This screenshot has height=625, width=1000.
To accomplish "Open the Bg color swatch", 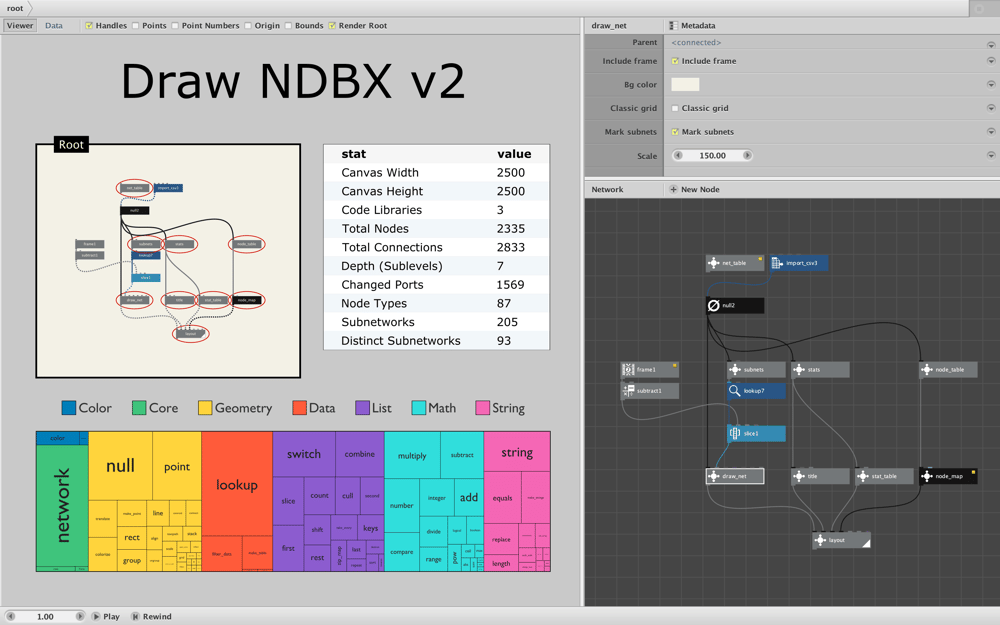I will tap(685, 84).
